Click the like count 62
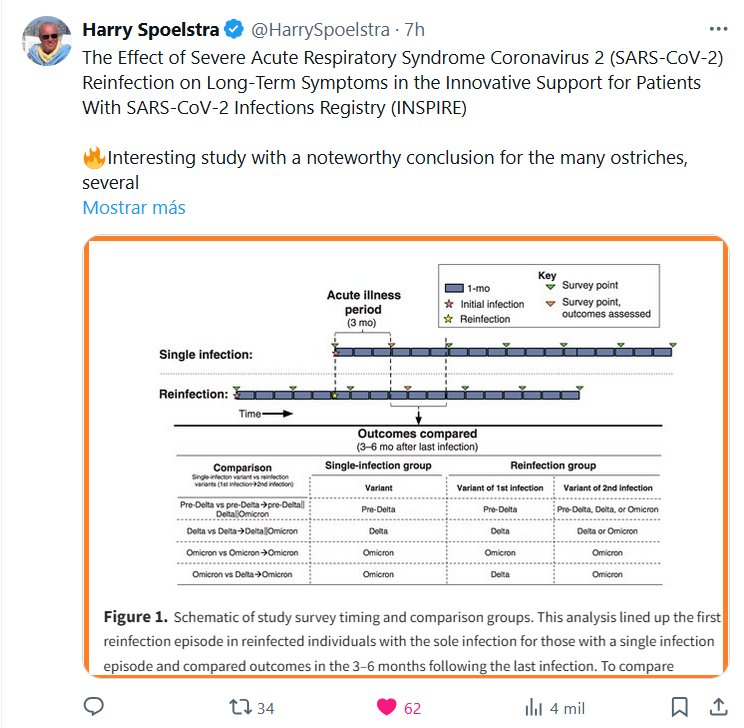Screen dimensions: 744x728 (412, 708)
